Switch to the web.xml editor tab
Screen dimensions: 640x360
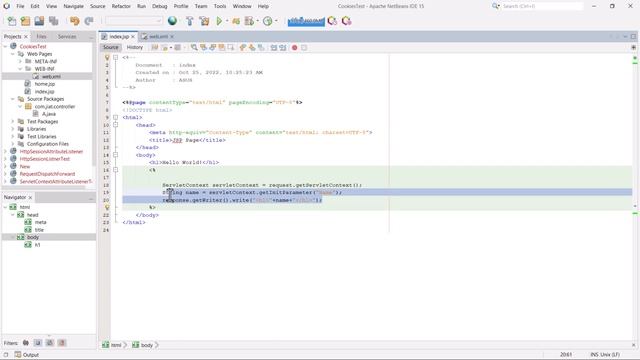[158, 37]
